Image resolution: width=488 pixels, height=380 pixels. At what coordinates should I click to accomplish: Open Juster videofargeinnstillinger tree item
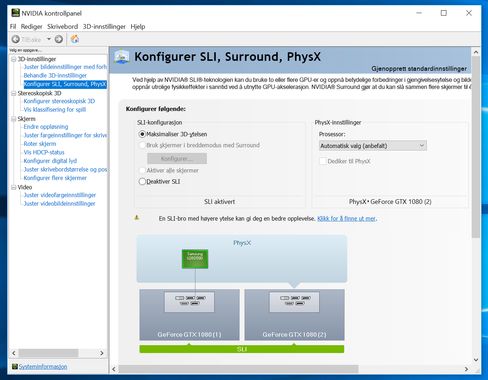click(x=60, y=195)
